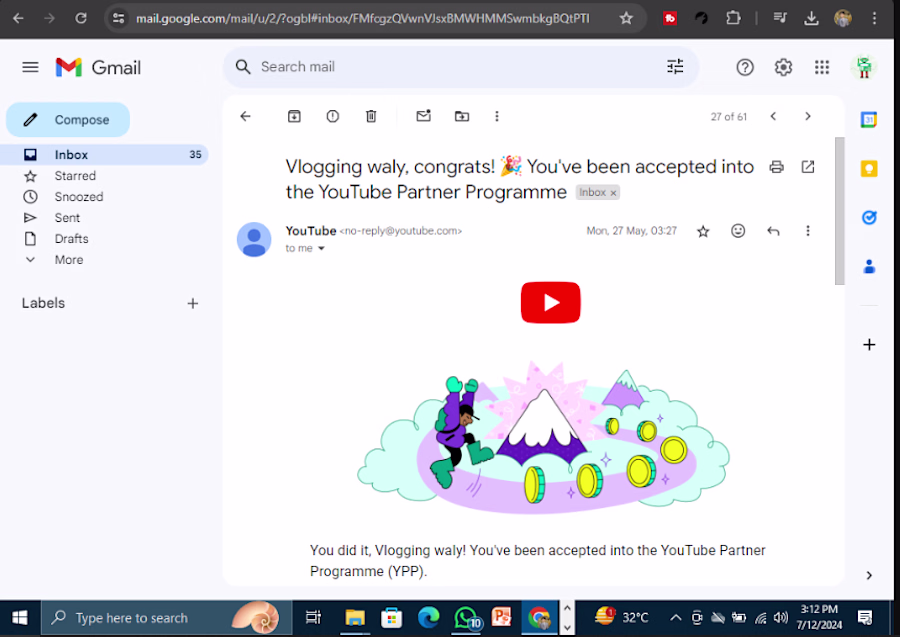This screenshot has width=900, height=637.
Task: Compose a new email
Action: tap(68, 119)
